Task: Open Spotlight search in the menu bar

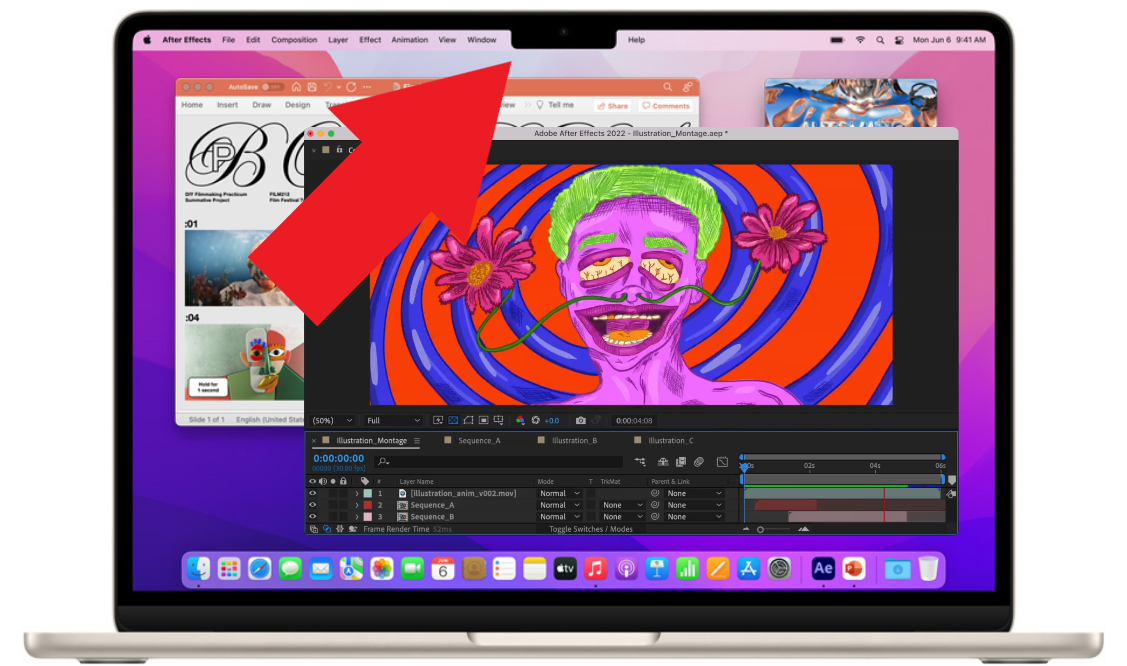Action: click(x=880, y=40)
